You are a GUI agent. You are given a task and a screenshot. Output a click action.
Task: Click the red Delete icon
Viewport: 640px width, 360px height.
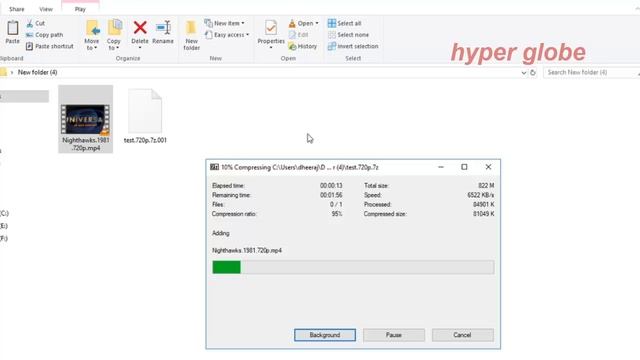140,28
